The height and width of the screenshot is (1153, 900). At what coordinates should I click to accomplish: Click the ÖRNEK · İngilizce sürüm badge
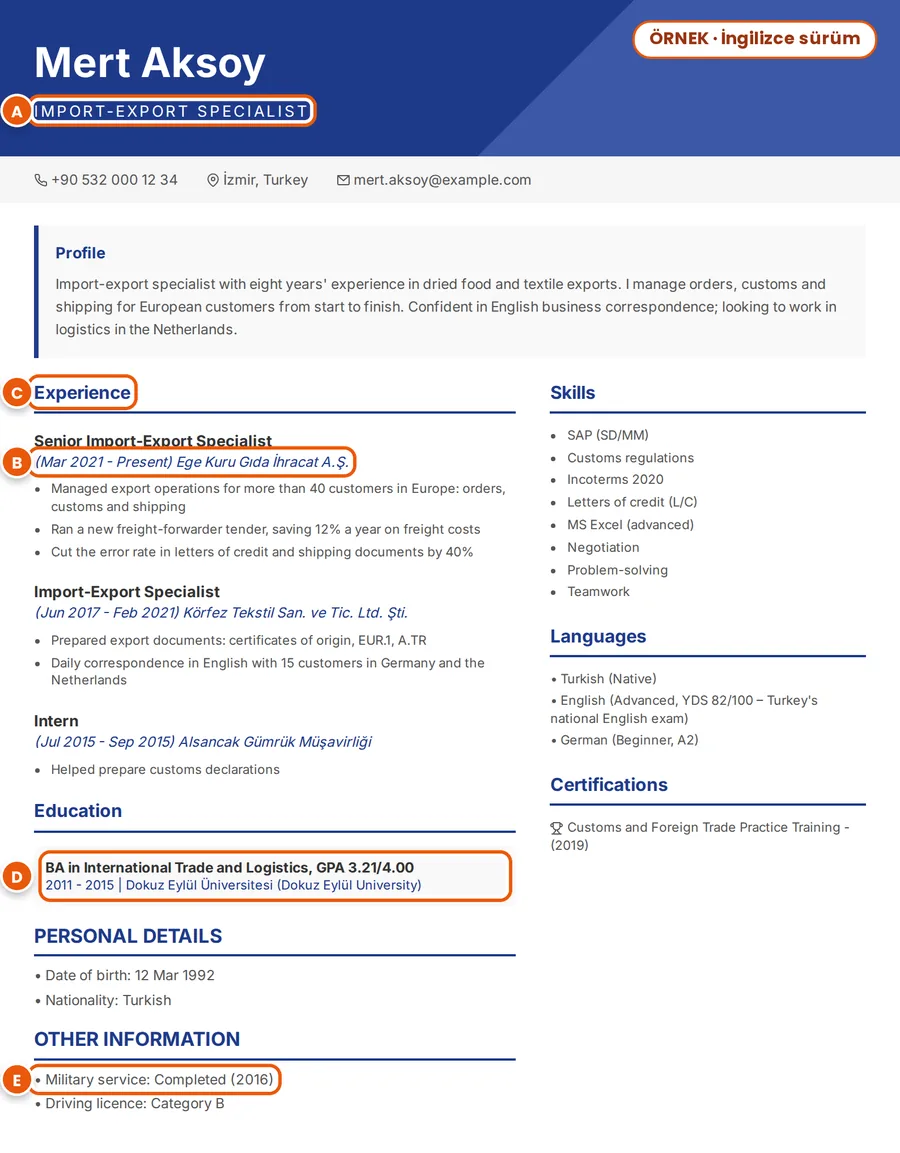754,38
